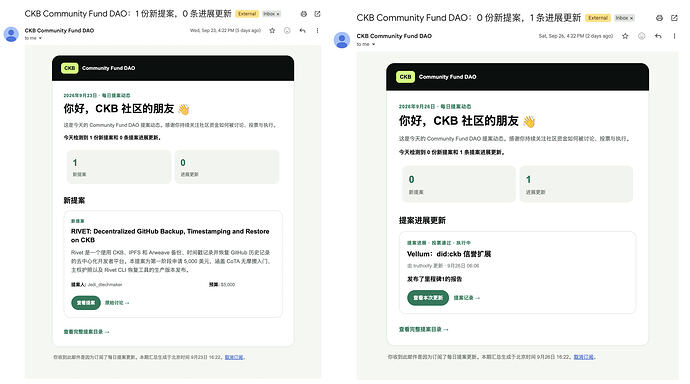The width and height of the screenshot is (690, 384).
Task: Open the 提案记录 → link
Action: click(x=467, y=298)
